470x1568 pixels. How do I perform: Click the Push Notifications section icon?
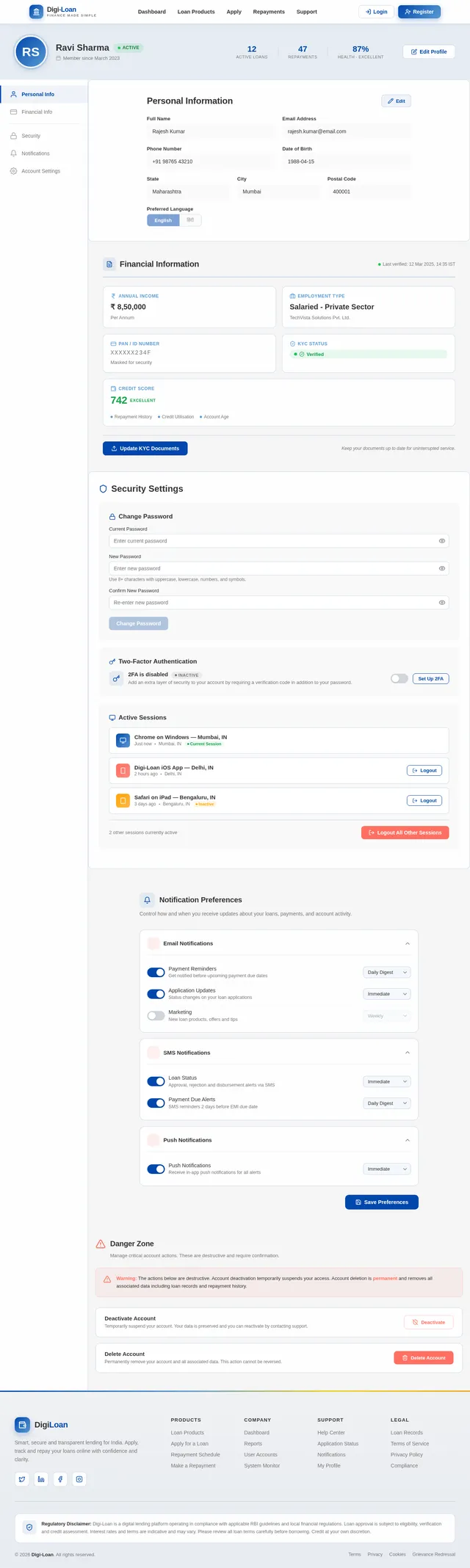tap(153, 1140)
